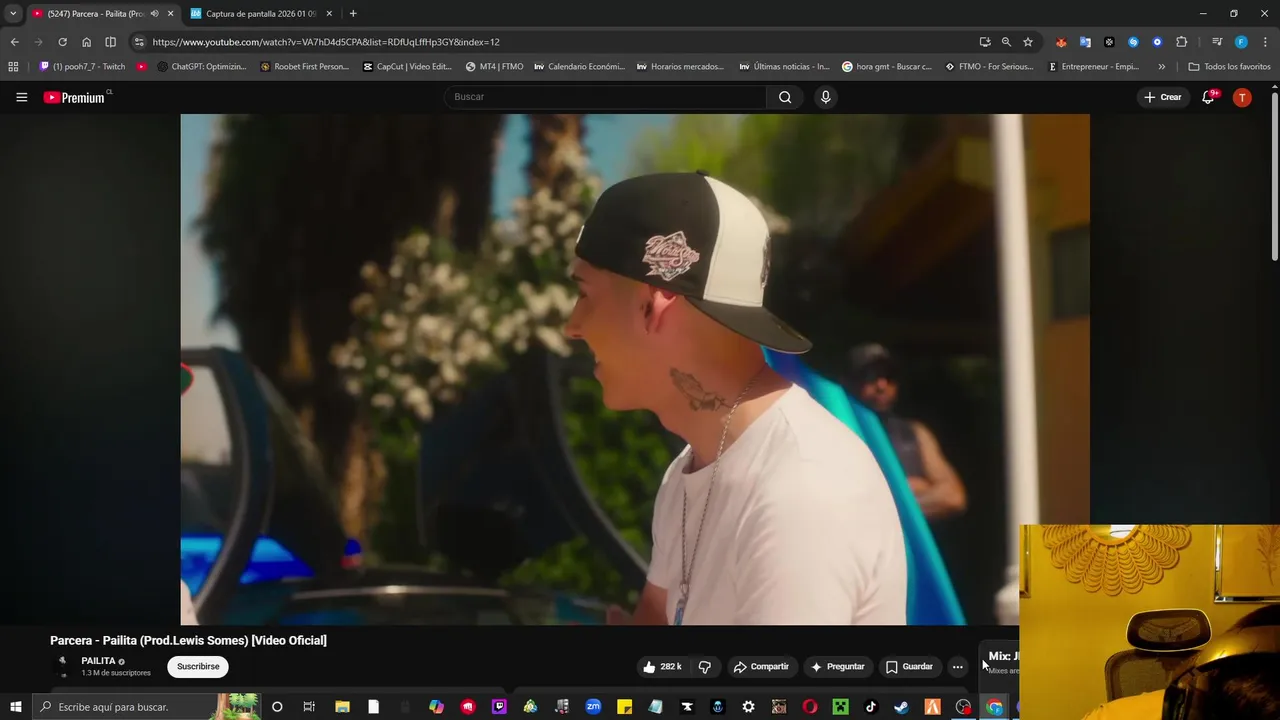Image resolution: width=1280 pixels, height=720 pixels.
Task: Click the Crear button
Action: click(x=1163, y=97)
